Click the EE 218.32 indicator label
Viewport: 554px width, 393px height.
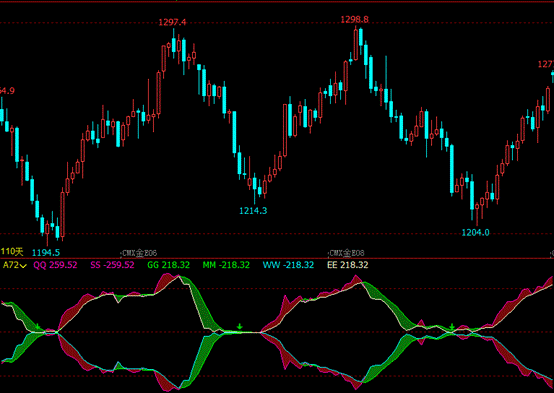coord(348,265)
